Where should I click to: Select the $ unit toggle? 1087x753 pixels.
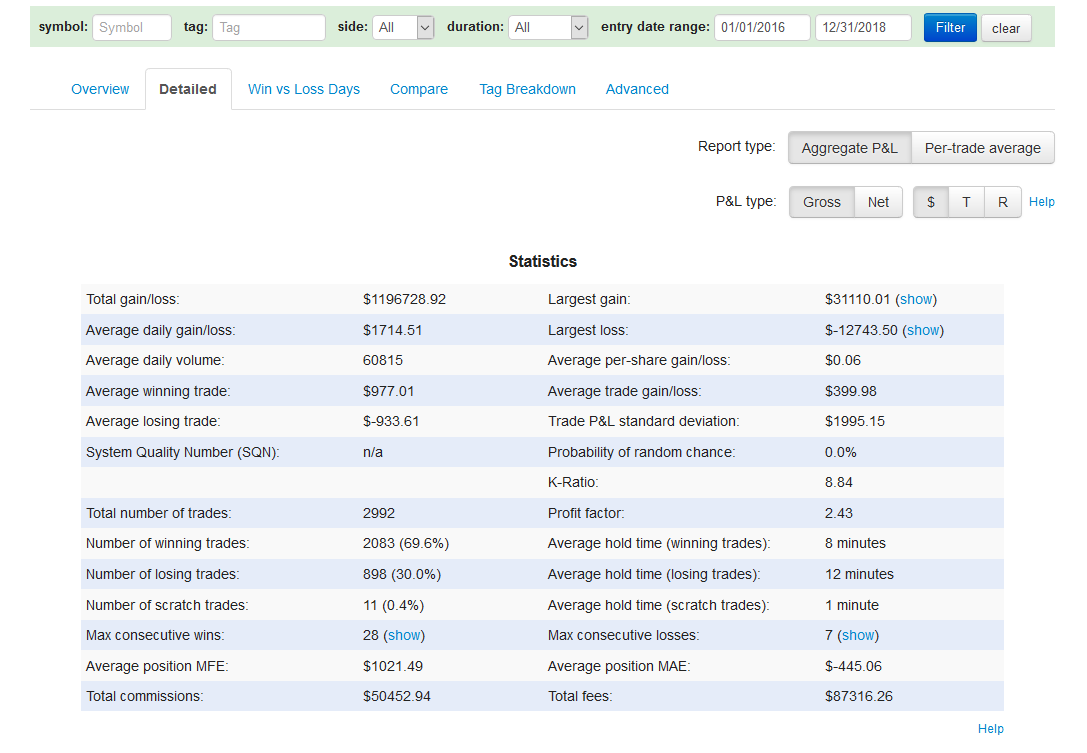[x=931, y=202]
